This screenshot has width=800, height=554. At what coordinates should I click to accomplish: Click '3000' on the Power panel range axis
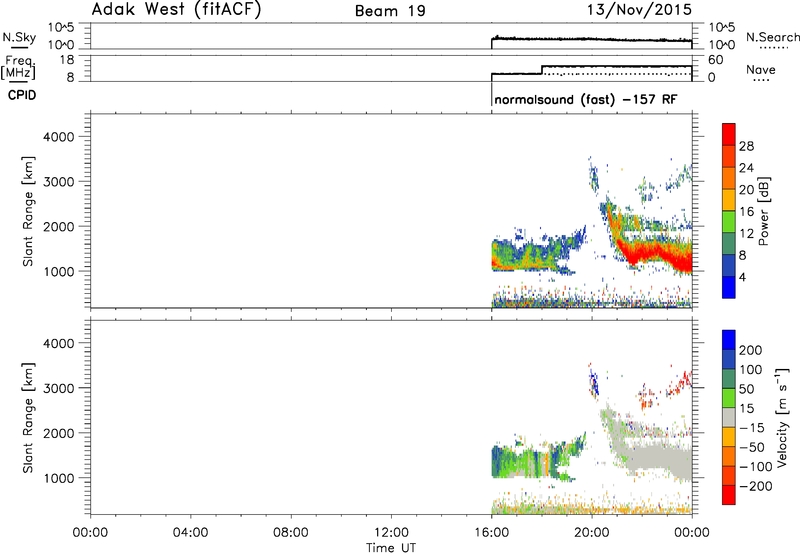click(59, 182)
